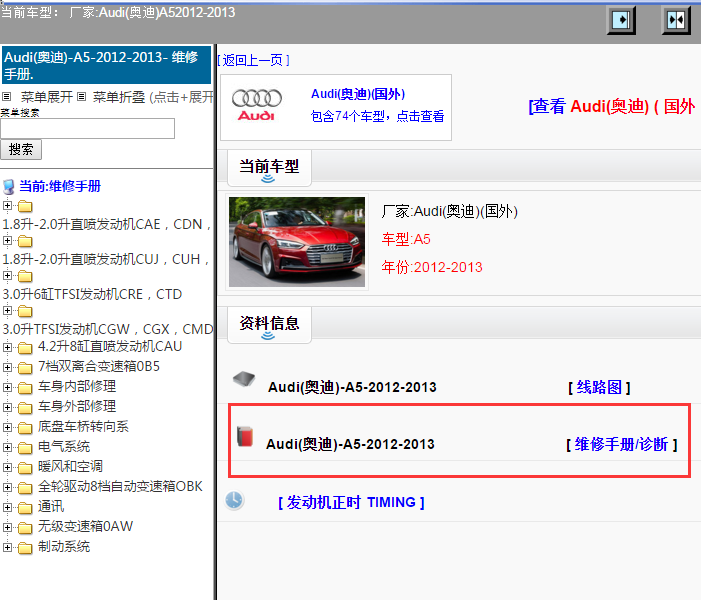Viewport: 701px width, 600px height.
Task: Click the double-arrow panel collapse icon at top right
Action: [676, 20]
